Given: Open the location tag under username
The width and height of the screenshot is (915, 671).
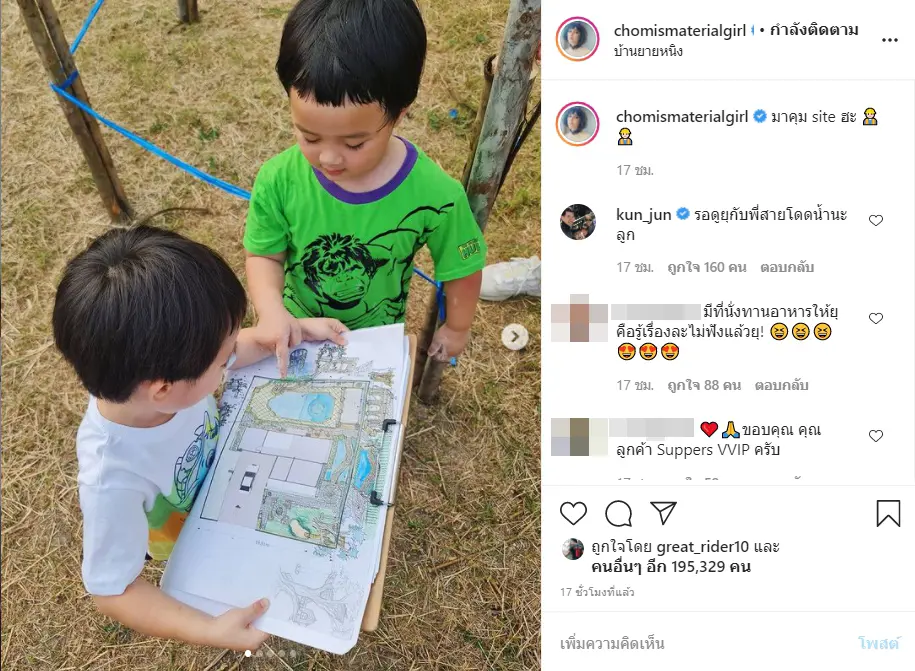Looking at the screenshot, I should 648,51.
